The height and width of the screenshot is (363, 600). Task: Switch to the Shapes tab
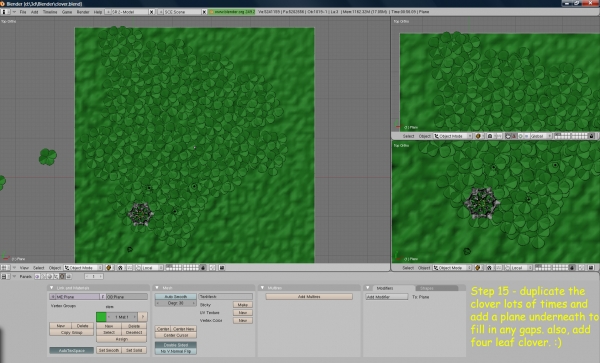[x=436, y=288]
